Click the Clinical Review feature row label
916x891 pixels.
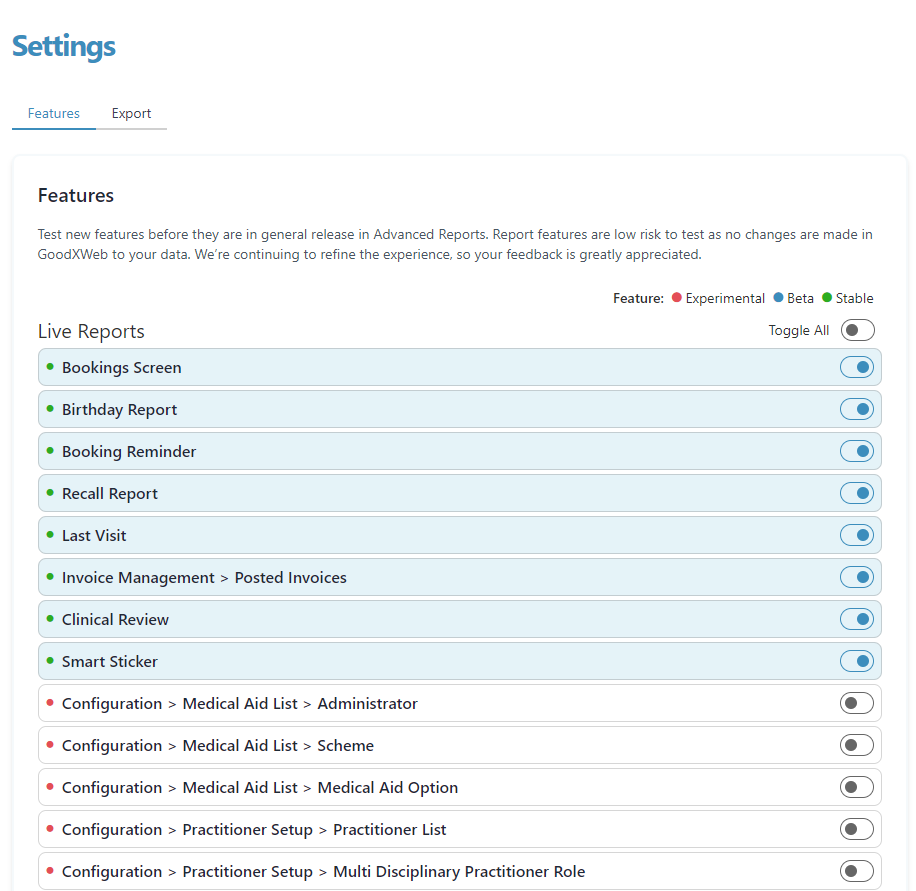point(115,620)
